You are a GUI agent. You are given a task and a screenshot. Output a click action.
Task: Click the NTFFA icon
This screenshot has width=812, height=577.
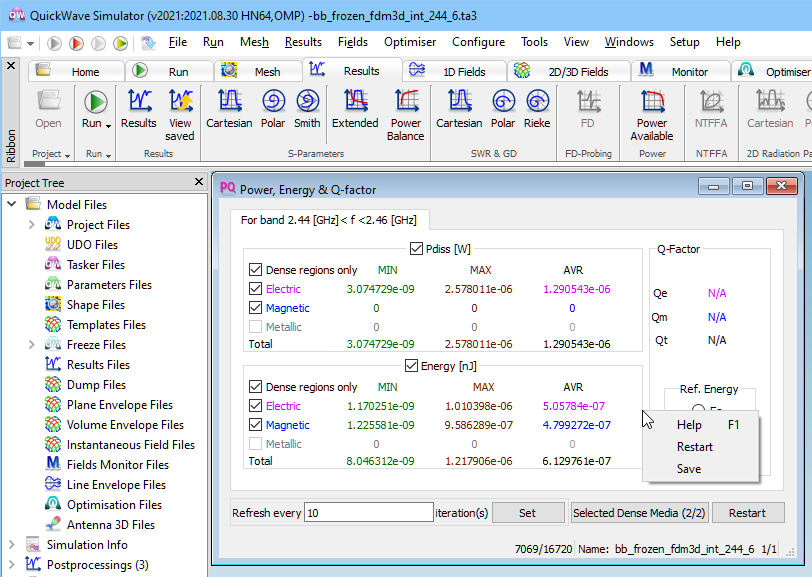[x=712, y=100]
